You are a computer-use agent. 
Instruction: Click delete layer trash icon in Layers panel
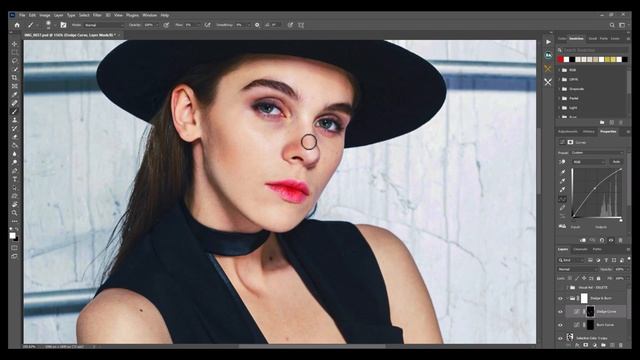coord(620,345)
